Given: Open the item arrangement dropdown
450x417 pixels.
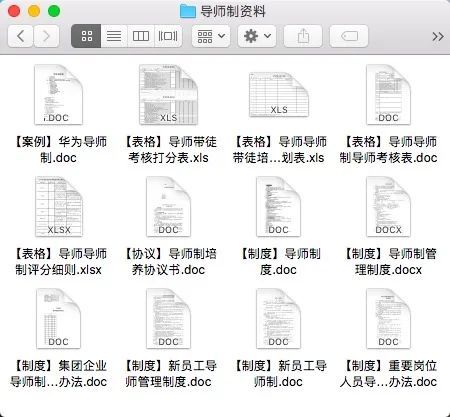Looking at the screenshot, I should (x=211, y=36).
